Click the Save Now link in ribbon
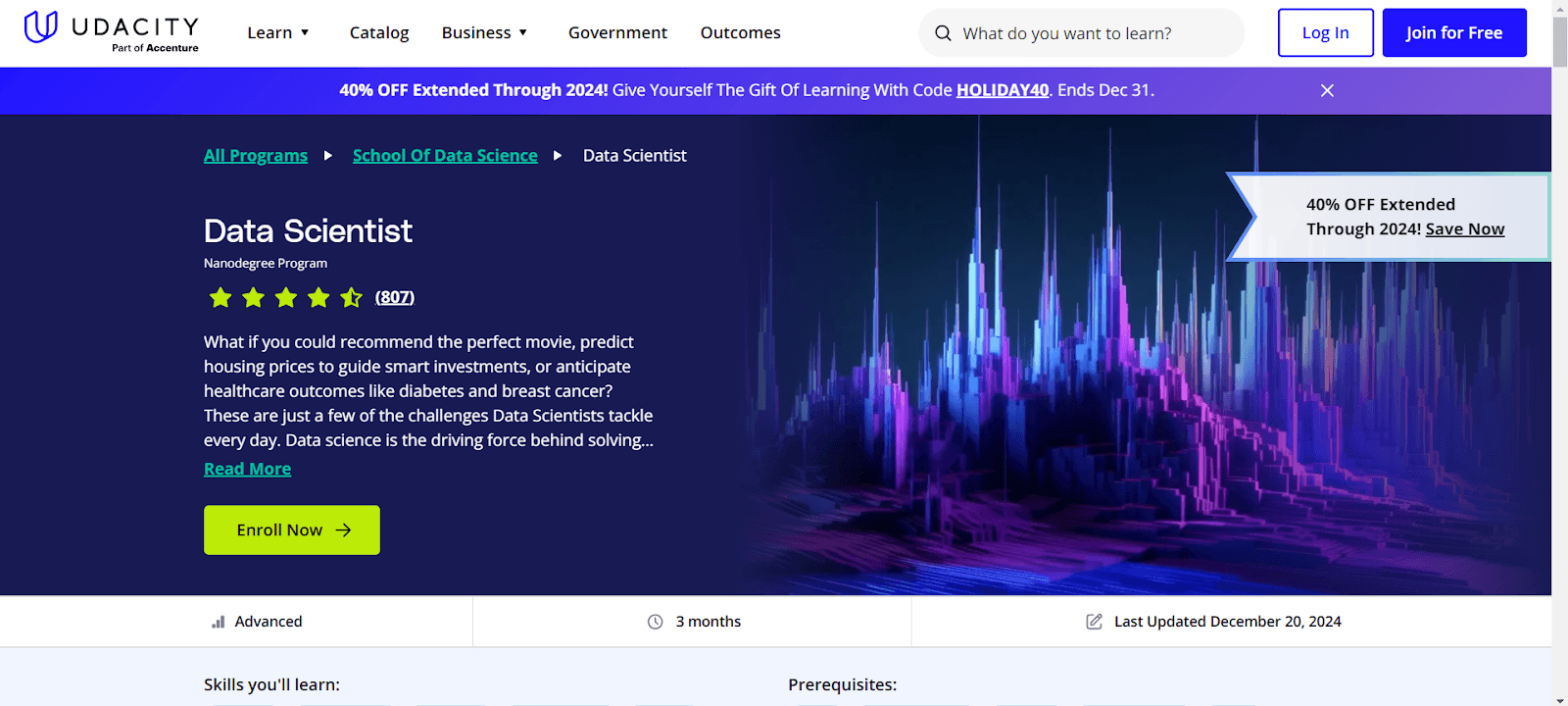This screenshot has height=706, width=1568. coord(1465,229)
